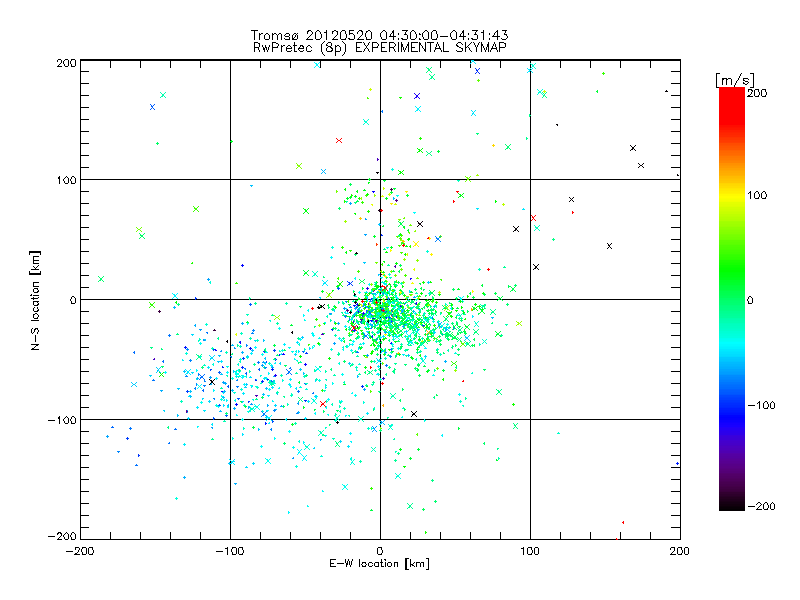Viewport: 800px width, 600px height.
Task: Click the 'N-S location [km]' axis label
Action: [x=35, y=300]
